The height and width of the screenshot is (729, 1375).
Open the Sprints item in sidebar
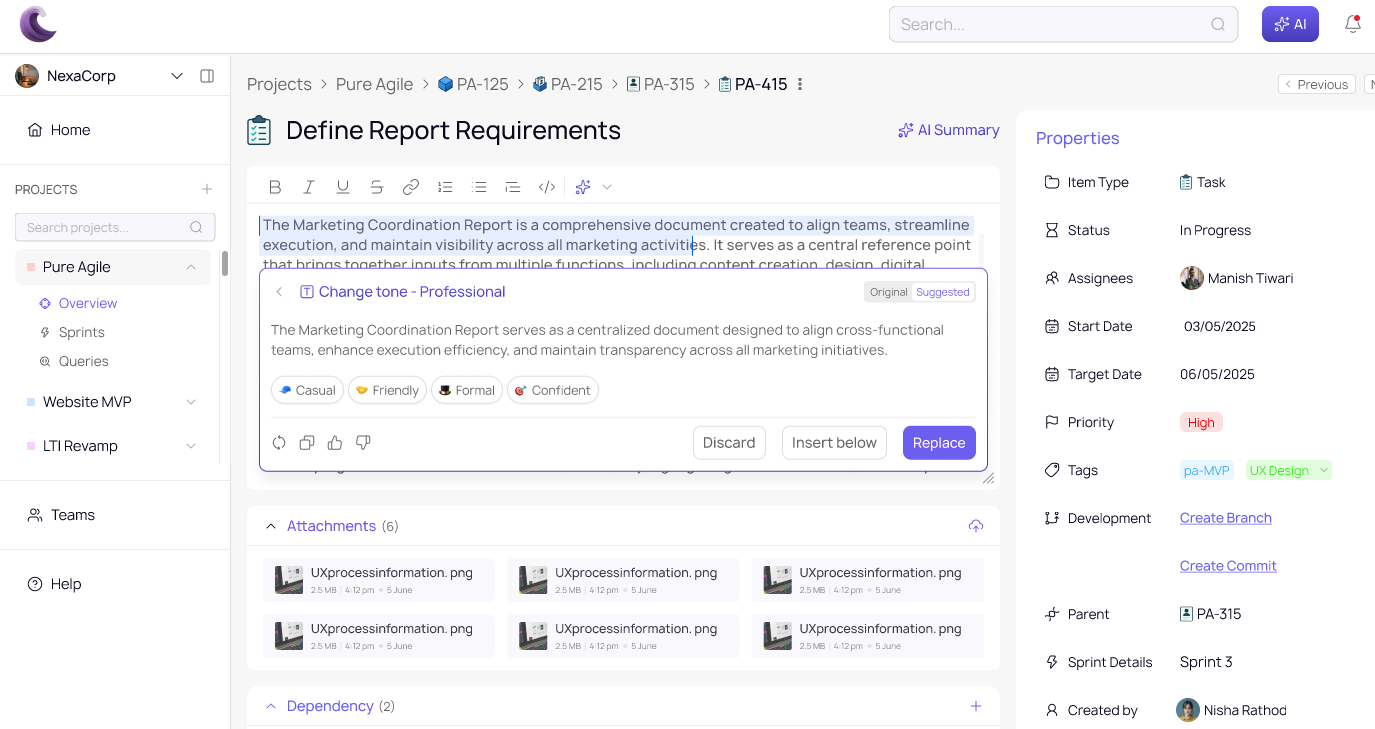[81, 332]
